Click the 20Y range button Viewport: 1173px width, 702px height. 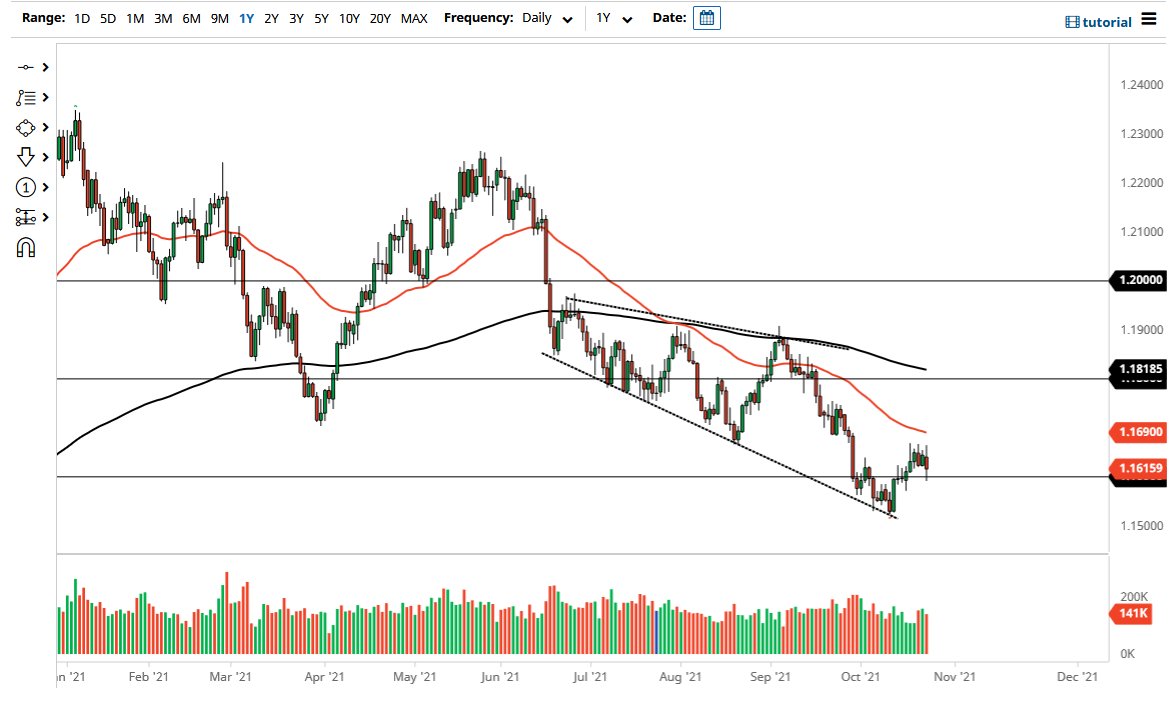tap(380, 18)
